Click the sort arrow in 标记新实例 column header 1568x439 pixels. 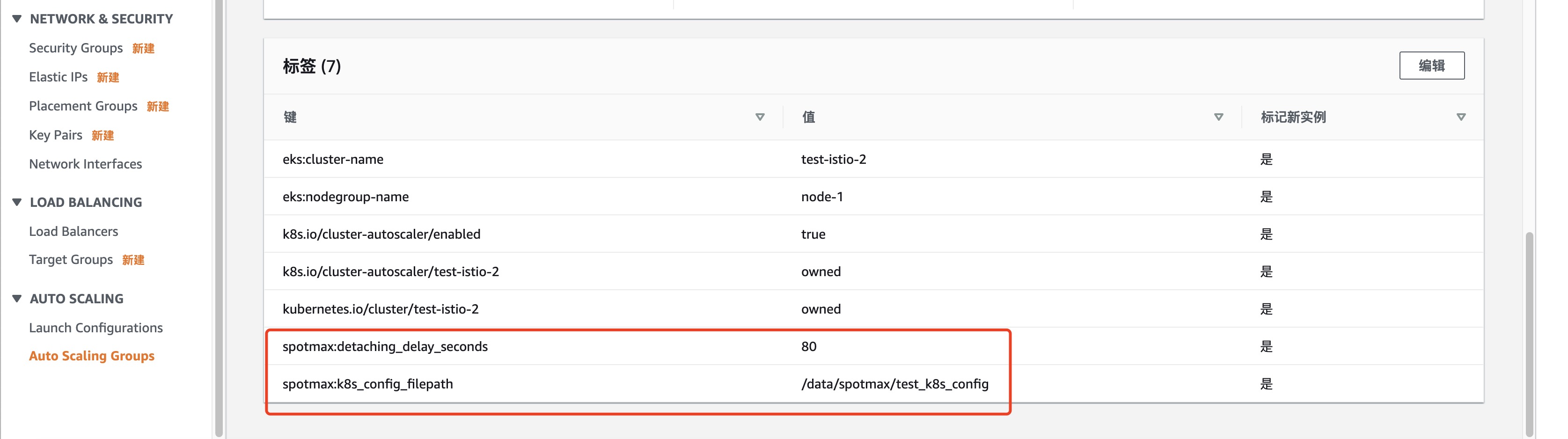tap(1461, 117)
